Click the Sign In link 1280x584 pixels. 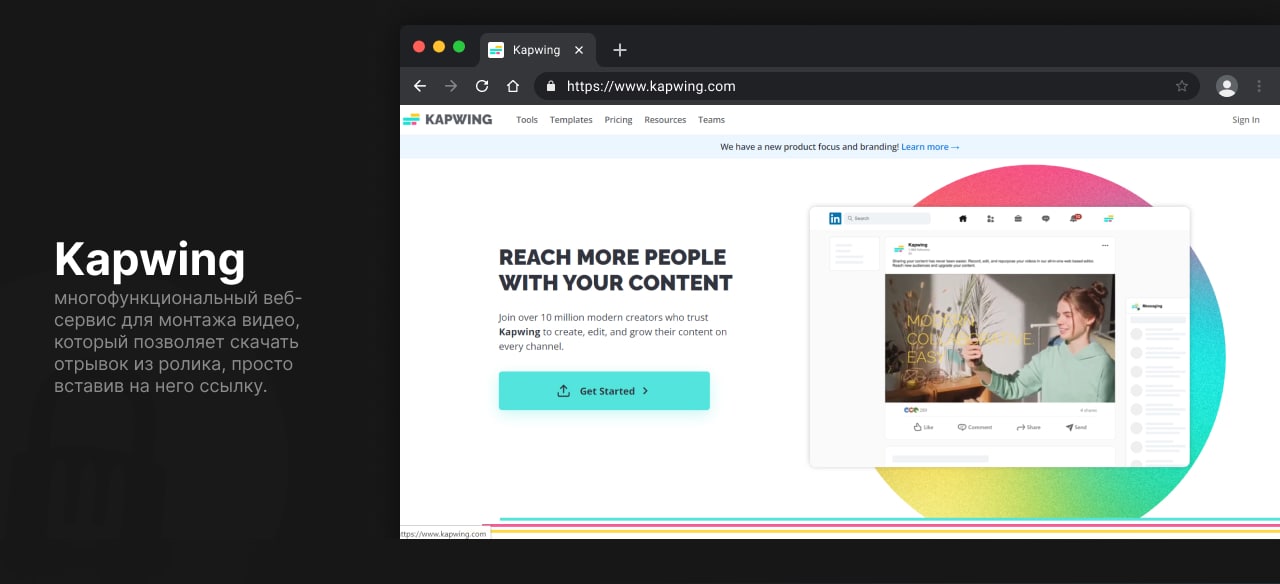1246,120
